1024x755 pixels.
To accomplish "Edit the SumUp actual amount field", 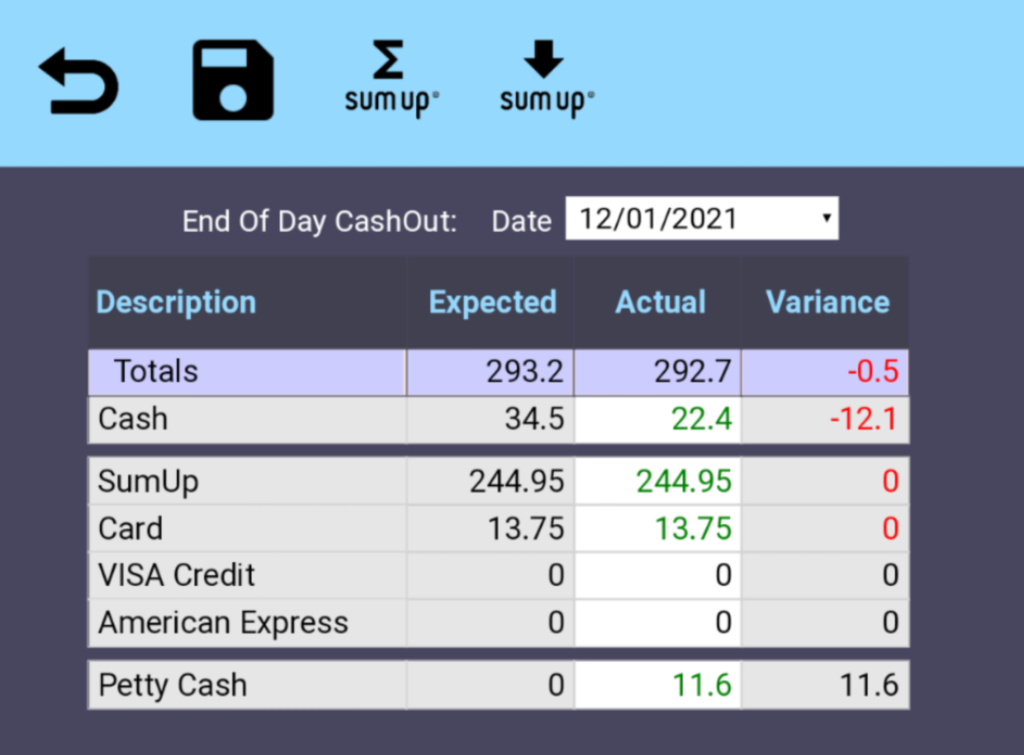I will (x=658, y=482).
